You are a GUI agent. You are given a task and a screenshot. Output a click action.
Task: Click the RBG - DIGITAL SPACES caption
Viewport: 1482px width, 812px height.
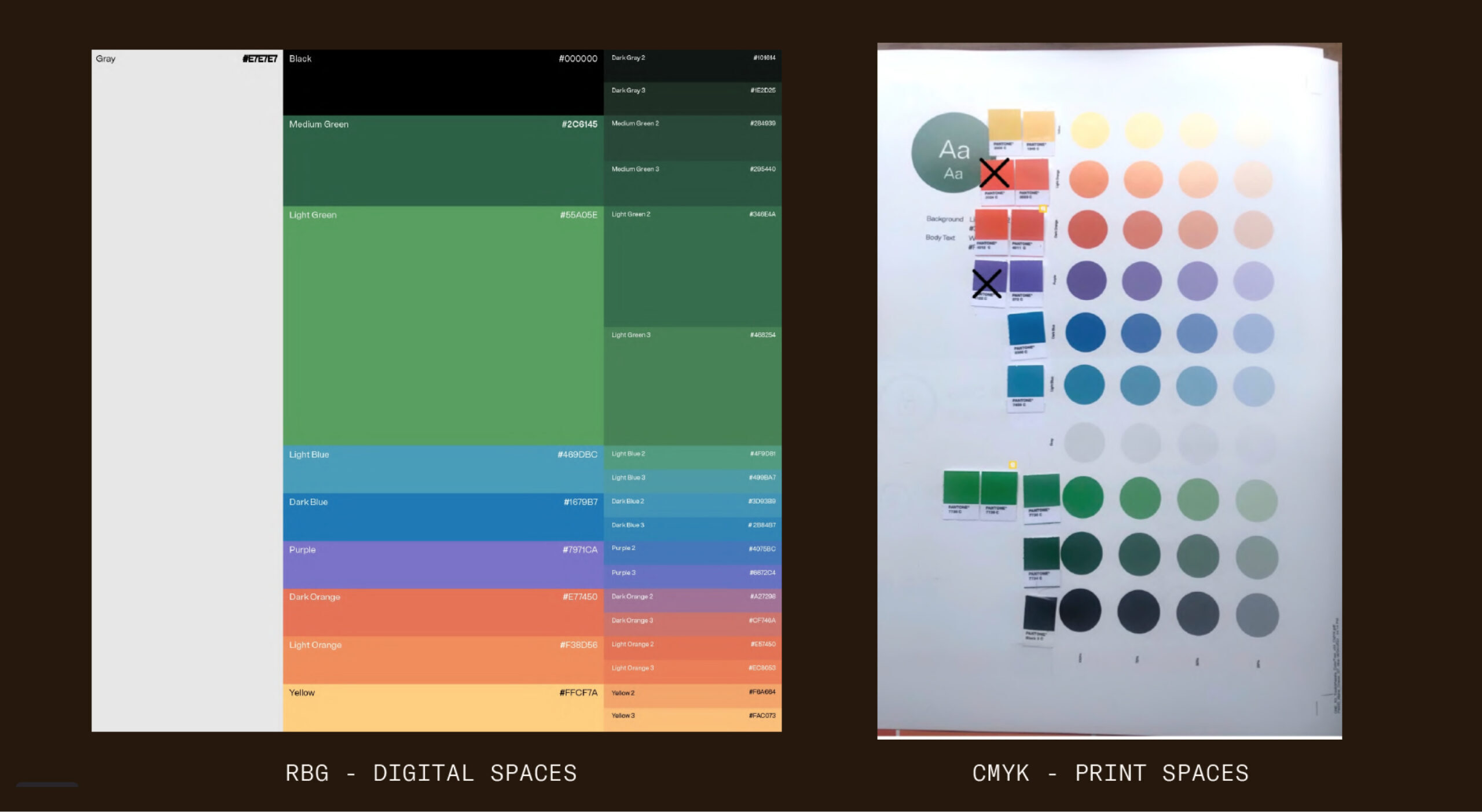[431, 773]
